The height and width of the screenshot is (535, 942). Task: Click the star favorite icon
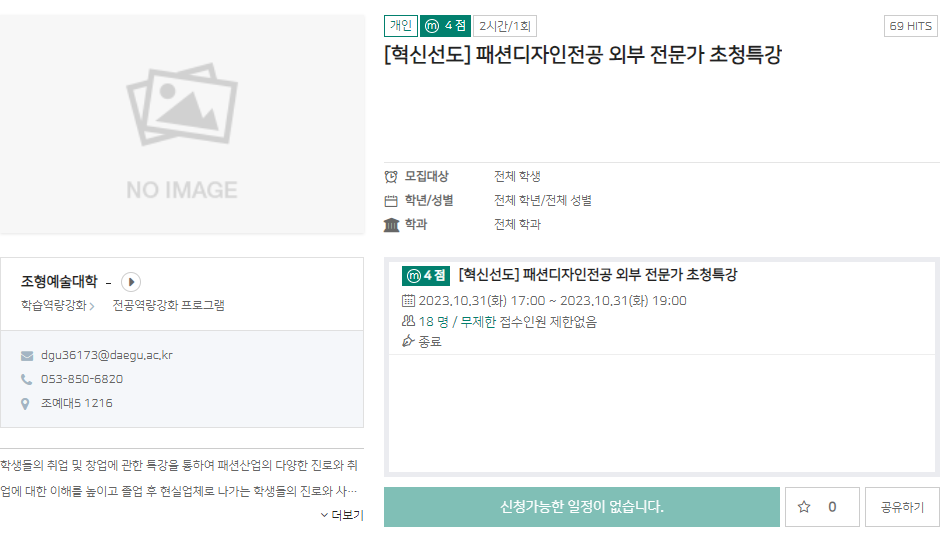[804, 507]
